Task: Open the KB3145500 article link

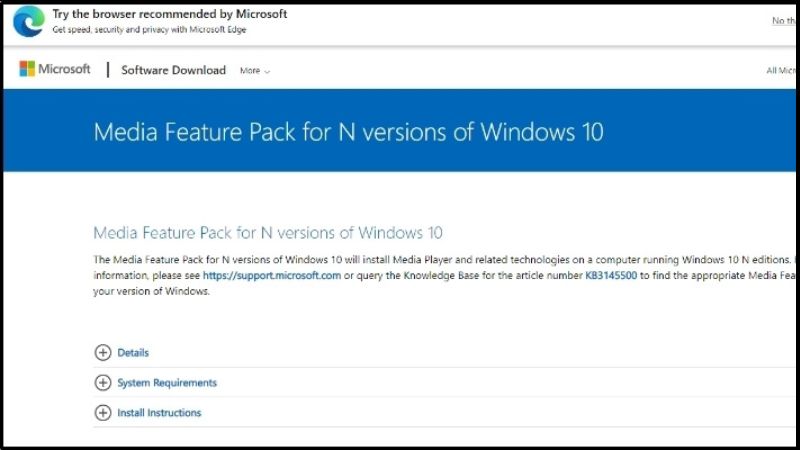Action: 611,276
